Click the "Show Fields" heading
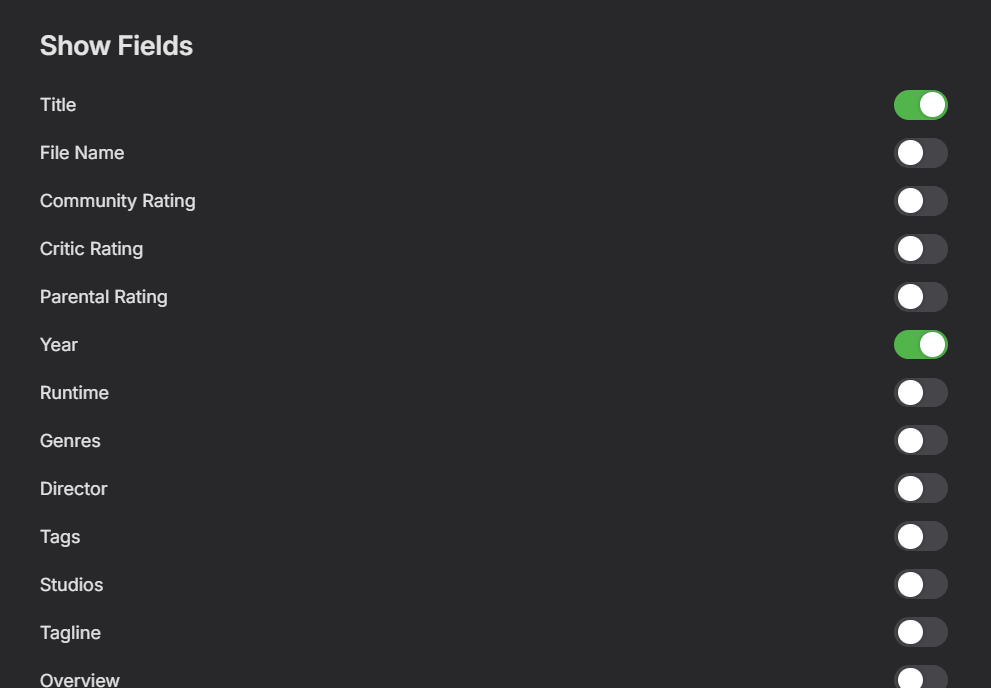The height and width of the screenshot is (688, 991). click(116, 46)
